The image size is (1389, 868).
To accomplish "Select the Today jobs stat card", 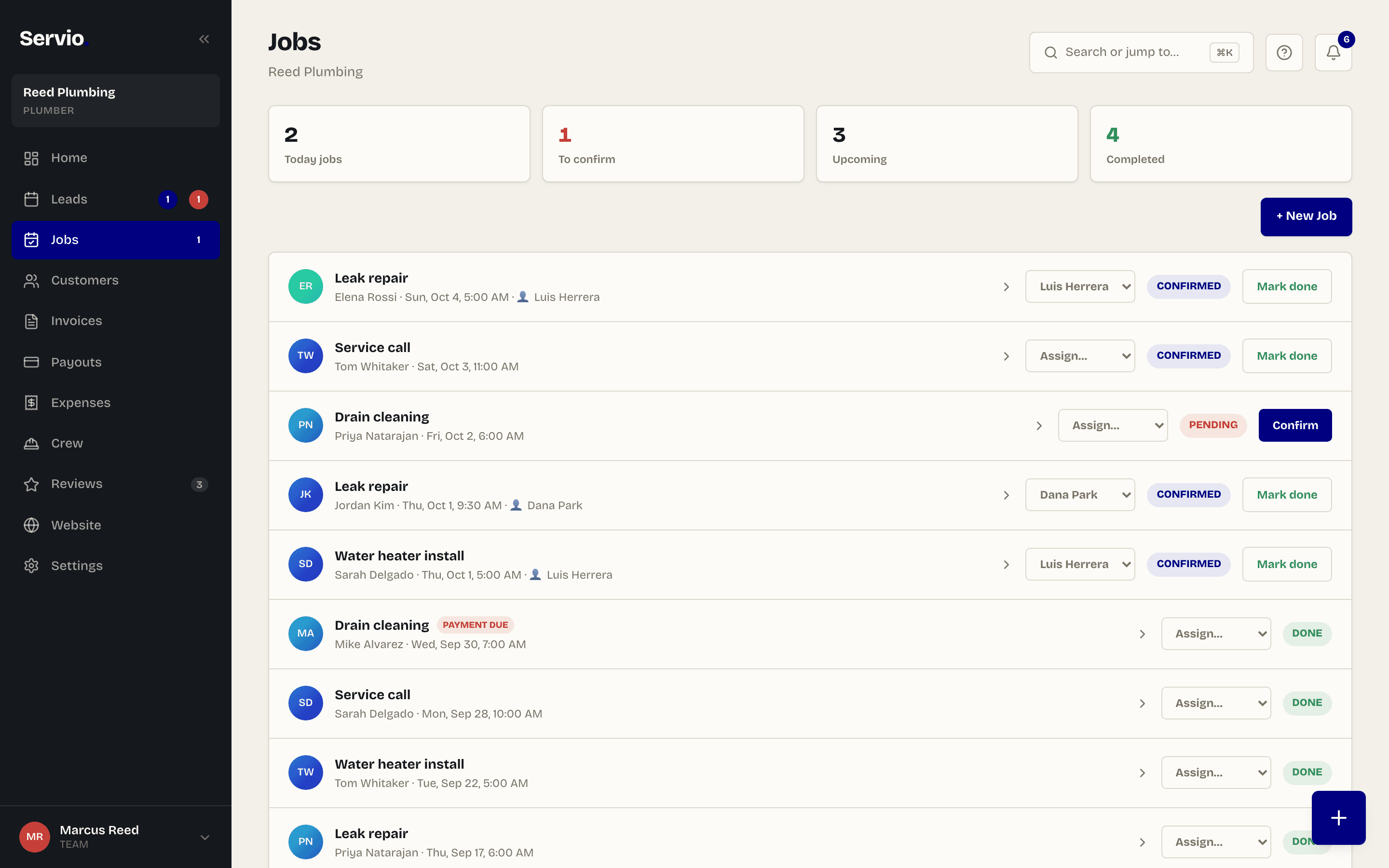I will 399,144.
